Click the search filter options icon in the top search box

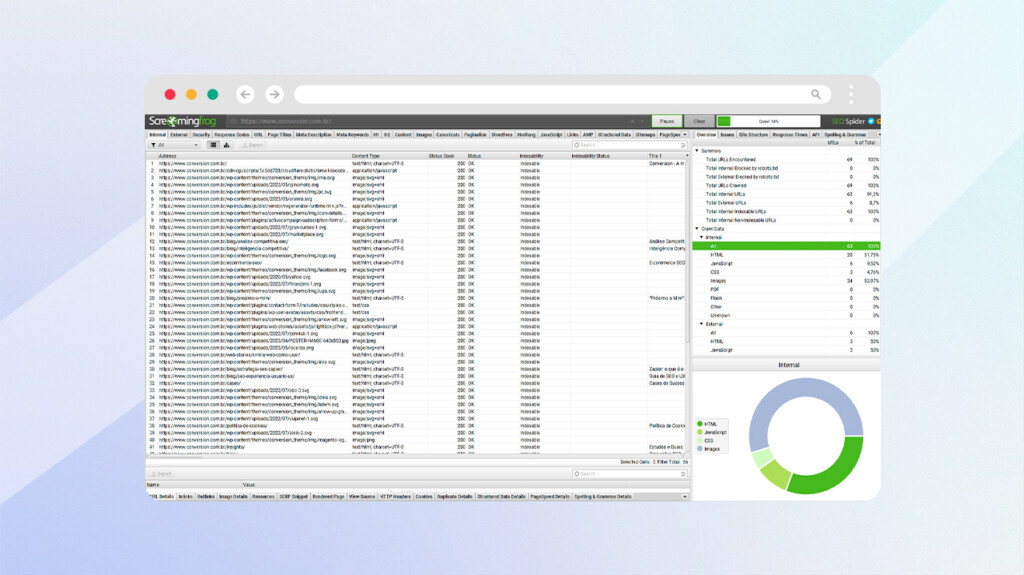click(683, 145)
